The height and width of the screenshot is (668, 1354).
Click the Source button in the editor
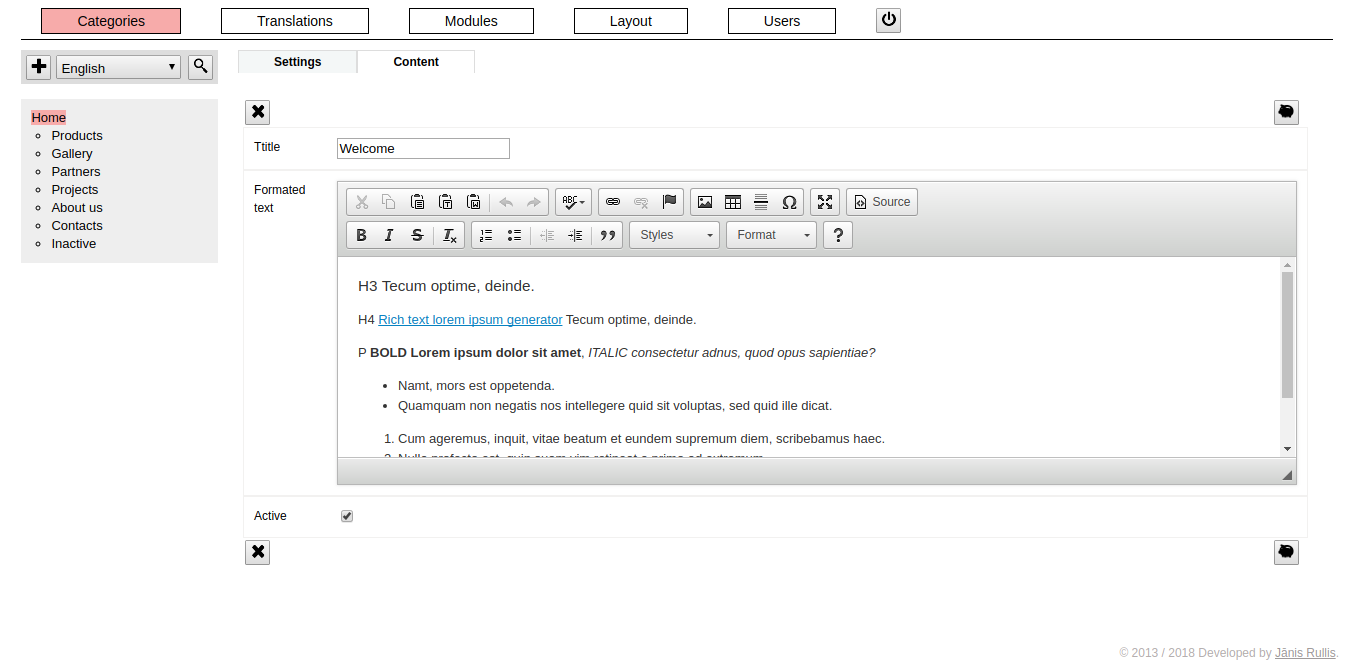tap(882, 202)
